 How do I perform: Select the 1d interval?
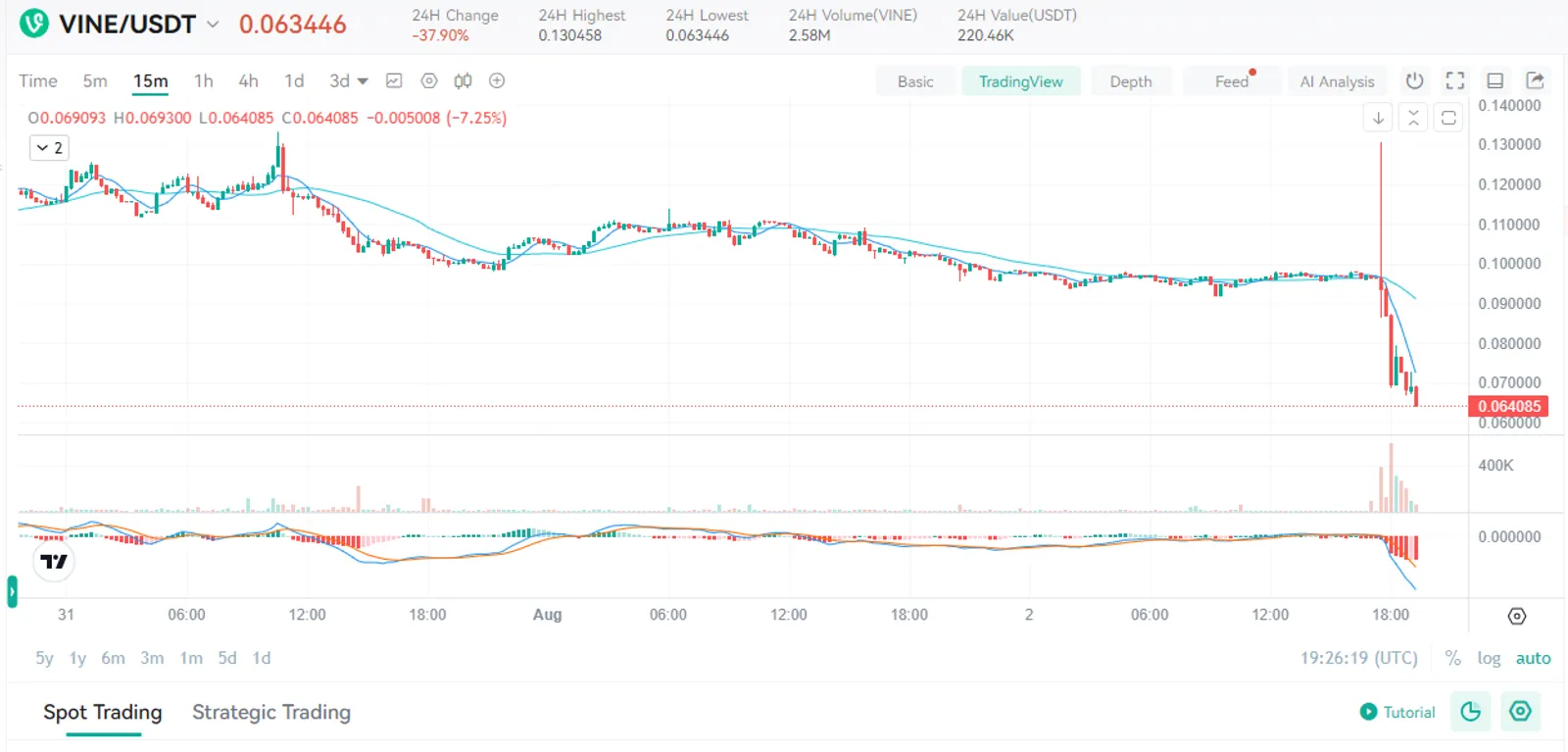point(294,81)
